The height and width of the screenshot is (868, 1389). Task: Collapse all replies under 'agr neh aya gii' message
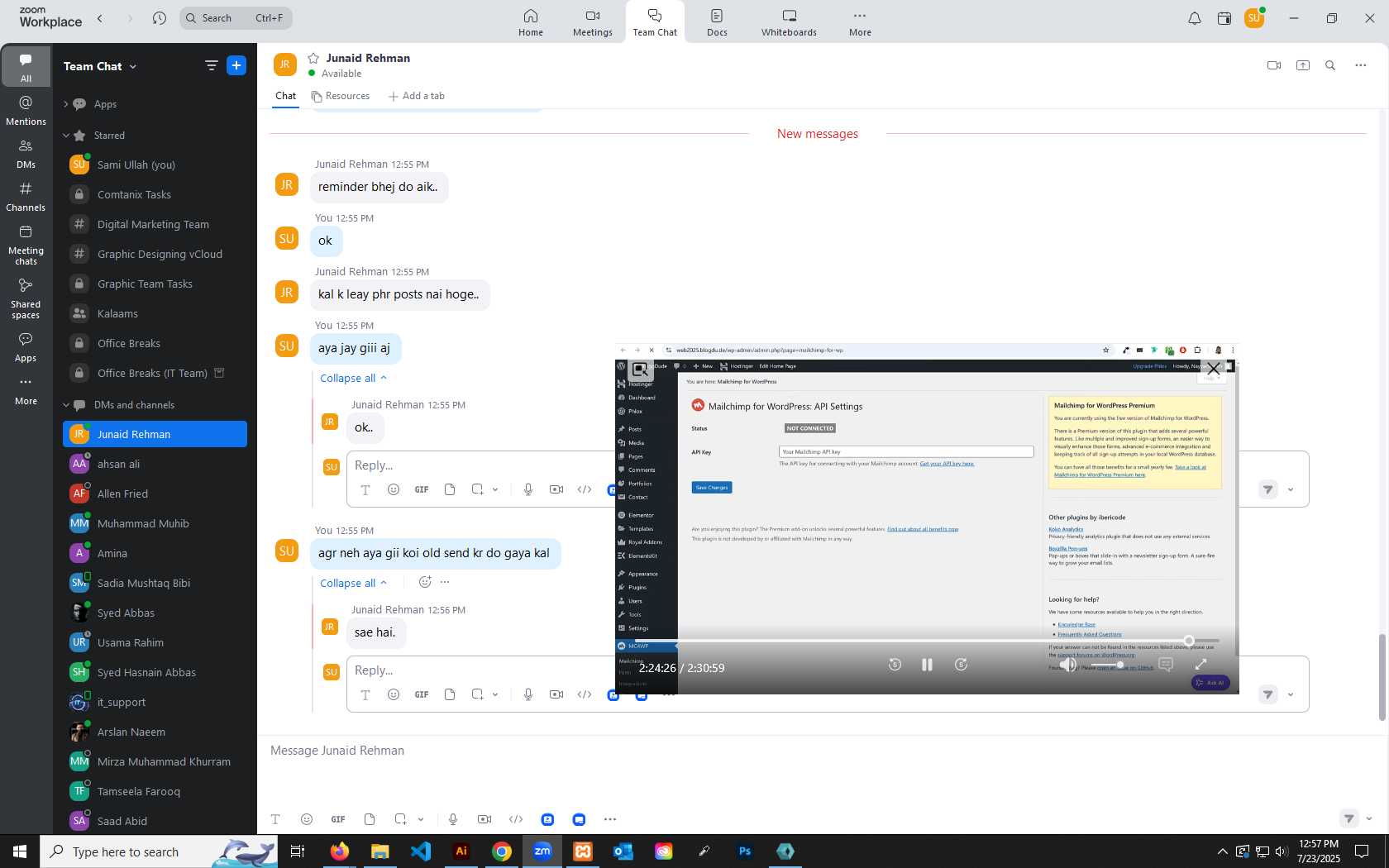coord(353,583)
